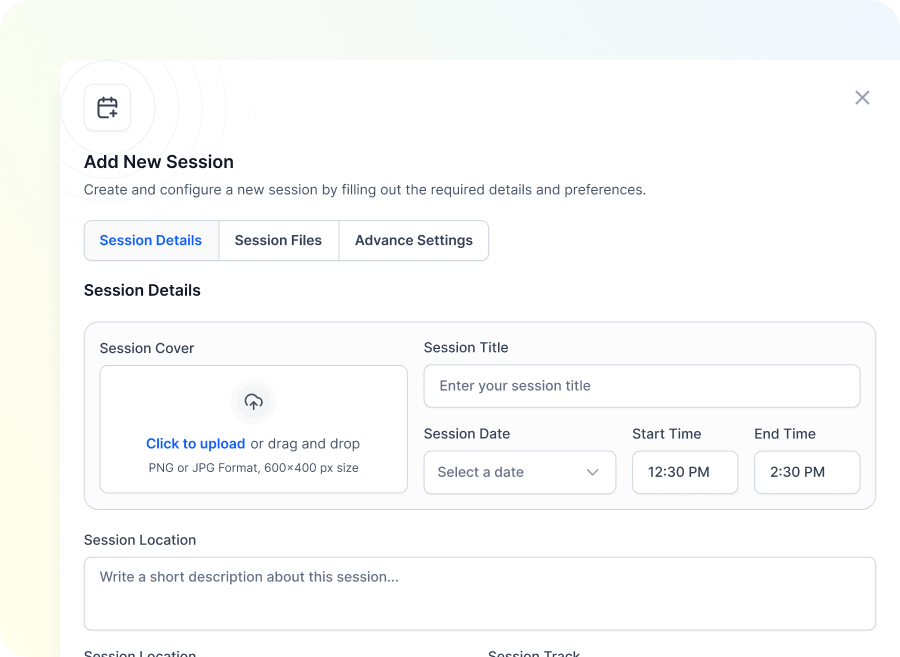This screenshot has height=657, width=900.
Task: Click the chevron arrow in the date selector
Action: [x=592, y=472]
